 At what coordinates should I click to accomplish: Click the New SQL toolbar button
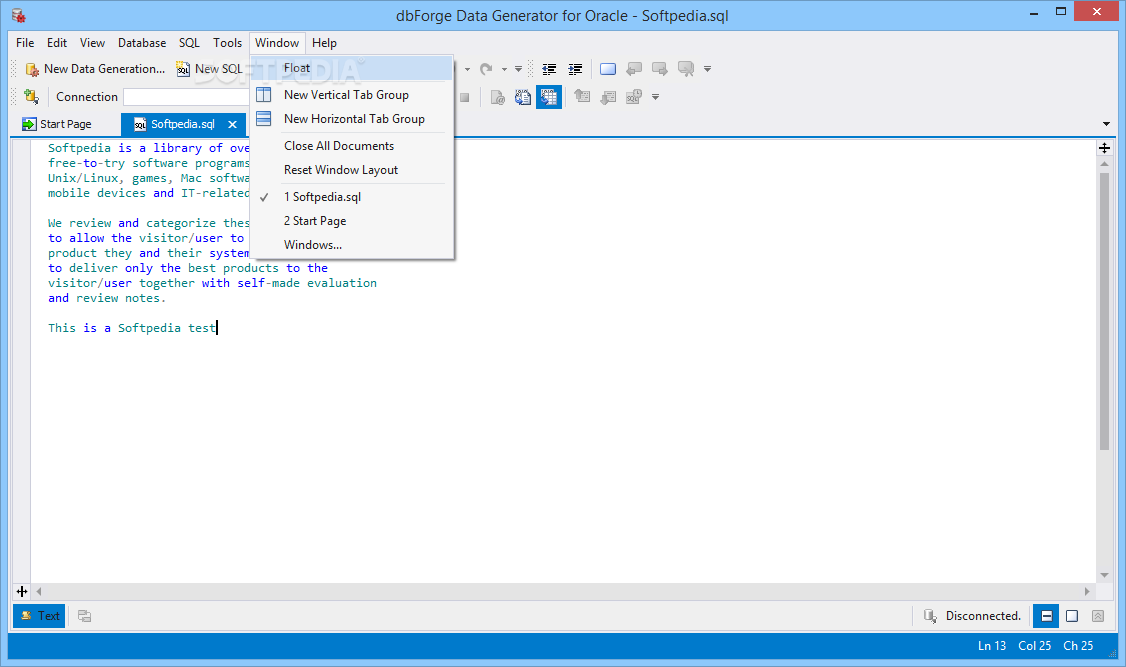click(210, 69)
